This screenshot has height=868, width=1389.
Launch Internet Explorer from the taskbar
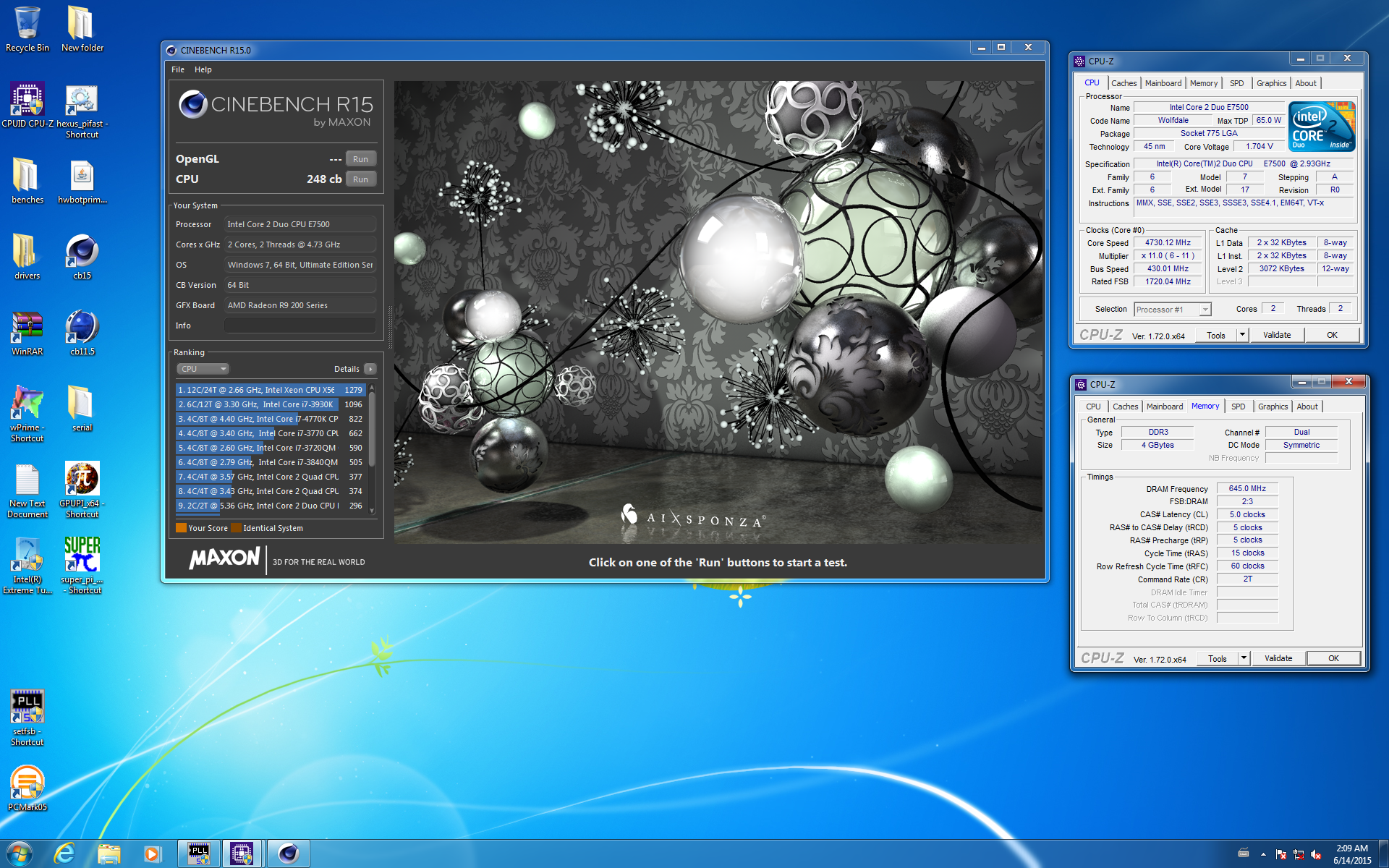[x=64, y=854]
